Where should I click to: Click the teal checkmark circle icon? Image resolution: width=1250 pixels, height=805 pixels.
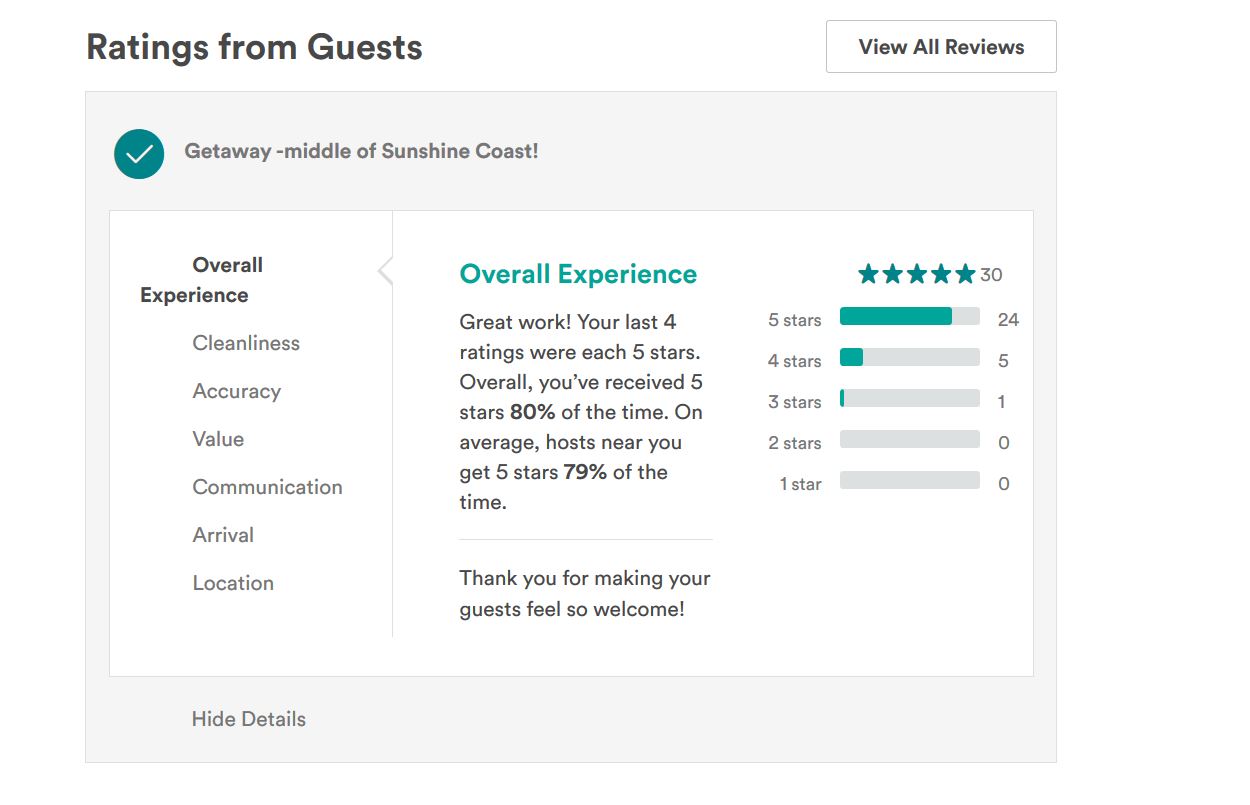coord(139,154)
